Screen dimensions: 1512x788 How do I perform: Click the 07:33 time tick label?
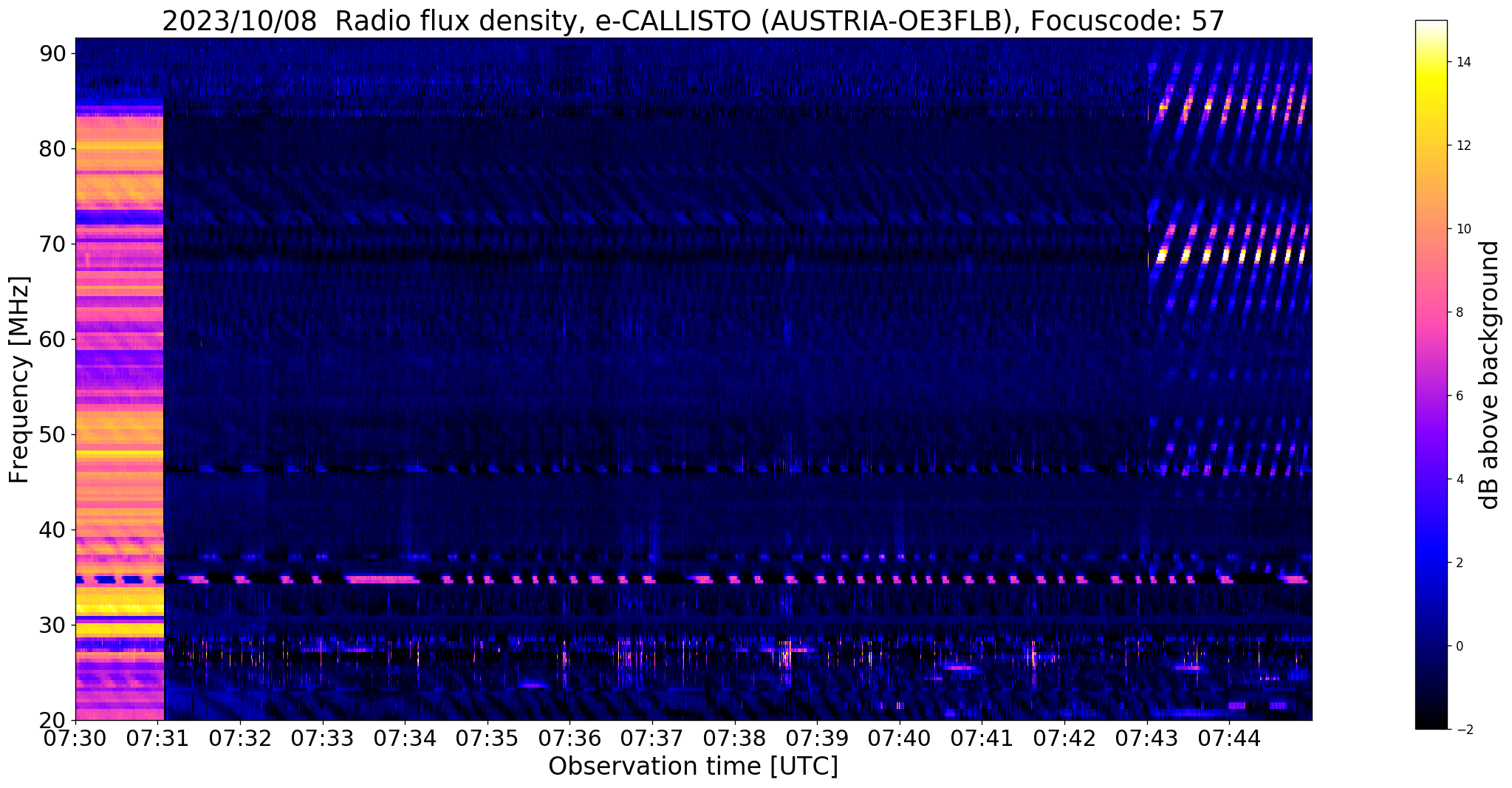pos(323,738)
